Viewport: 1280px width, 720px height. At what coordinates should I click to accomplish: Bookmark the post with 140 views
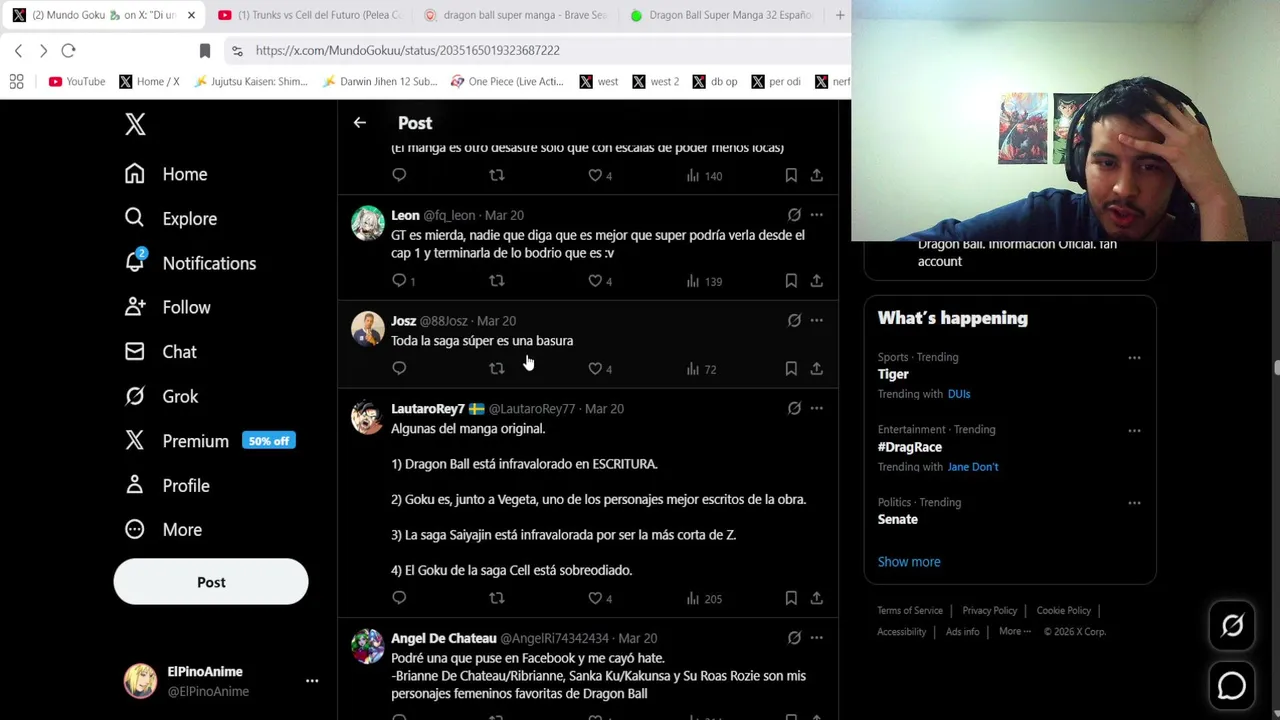(x=791, y=175)
